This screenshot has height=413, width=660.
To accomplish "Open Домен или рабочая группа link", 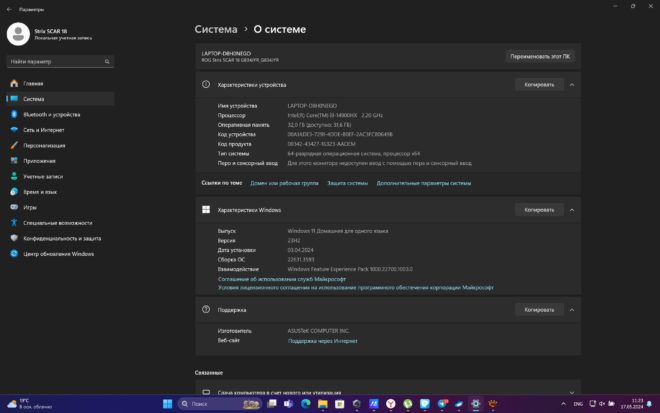I will (x=285, y=183).
